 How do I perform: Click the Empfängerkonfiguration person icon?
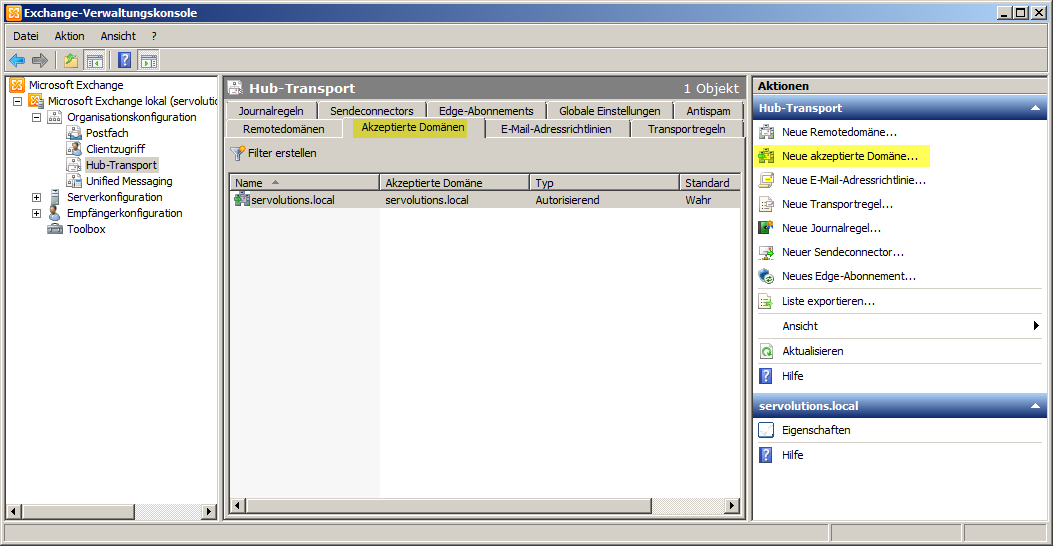click(55, 213)
